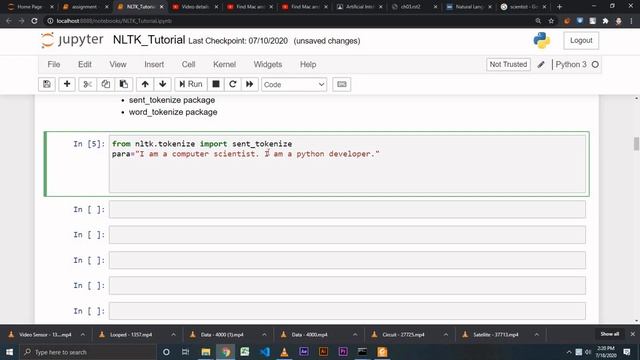
Task: Reload the page with the refresh icon
Action: (34, 21)
